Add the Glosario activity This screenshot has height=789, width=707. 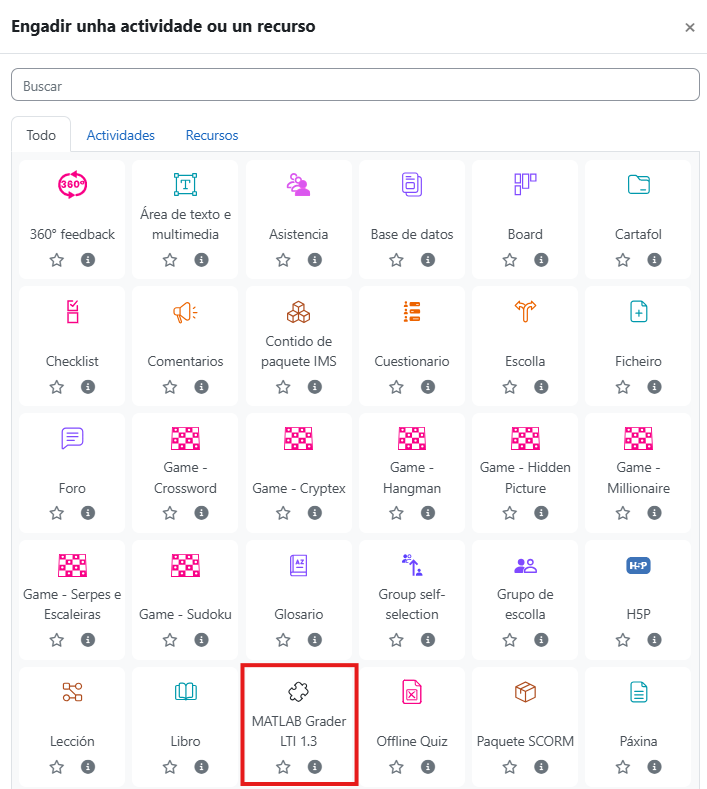pos(298,566)
